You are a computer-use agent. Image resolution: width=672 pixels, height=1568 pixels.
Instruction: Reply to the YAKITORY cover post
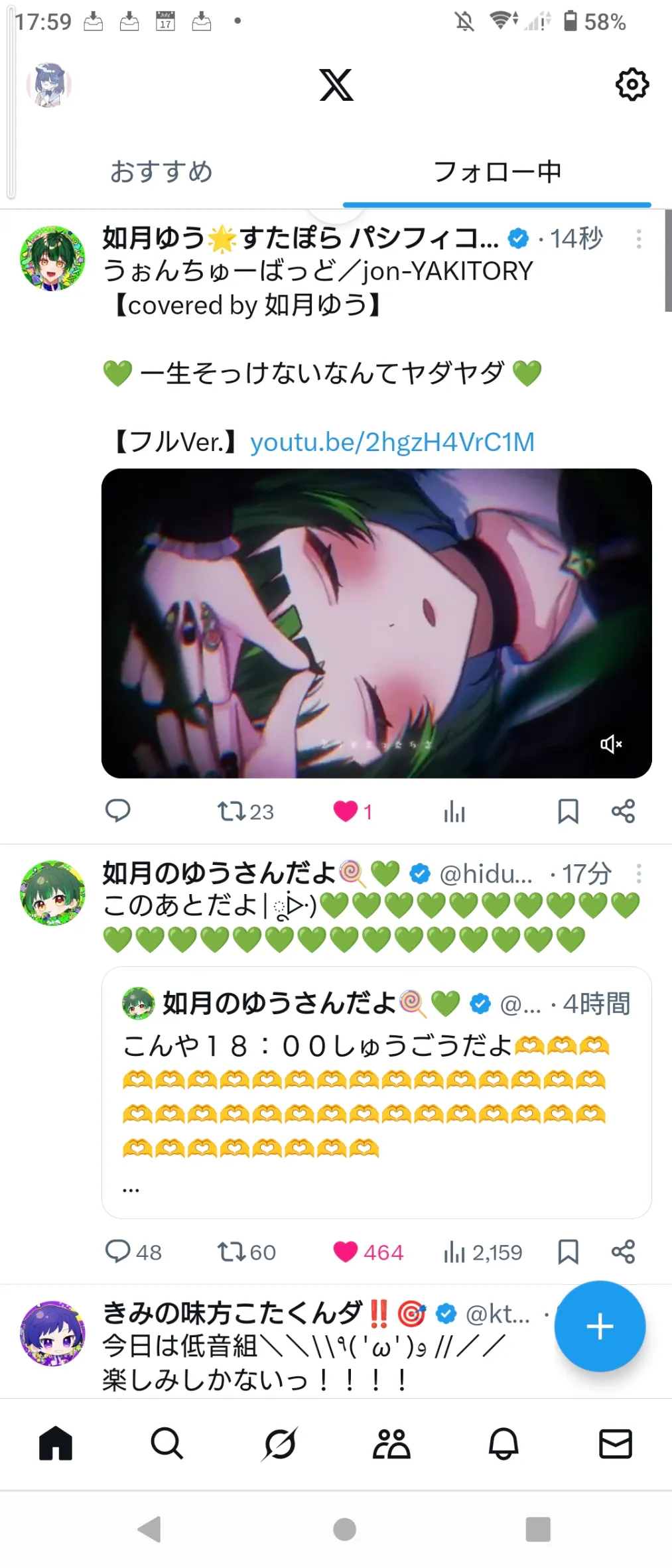(118, 811)
